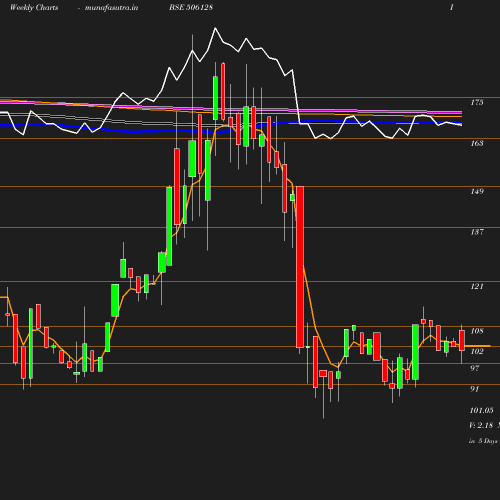Click the 108 price axis label

477,331
